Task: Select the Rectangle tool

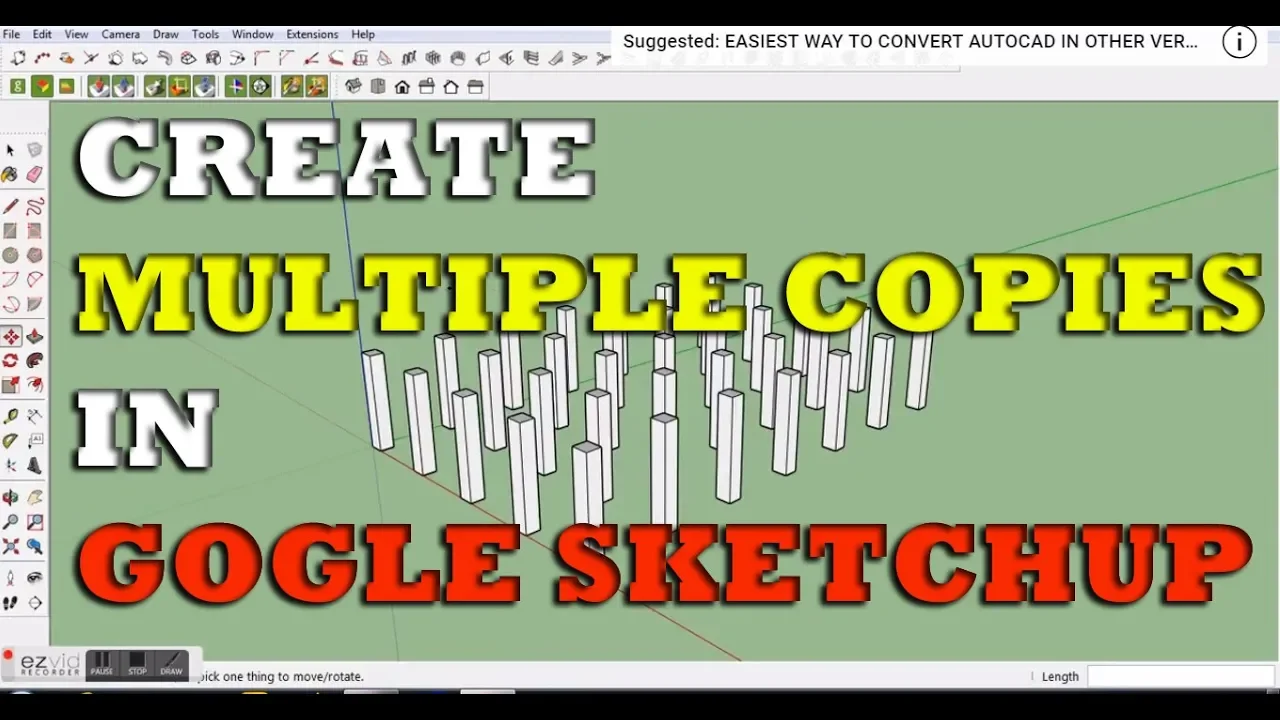Action: (10, 231)
